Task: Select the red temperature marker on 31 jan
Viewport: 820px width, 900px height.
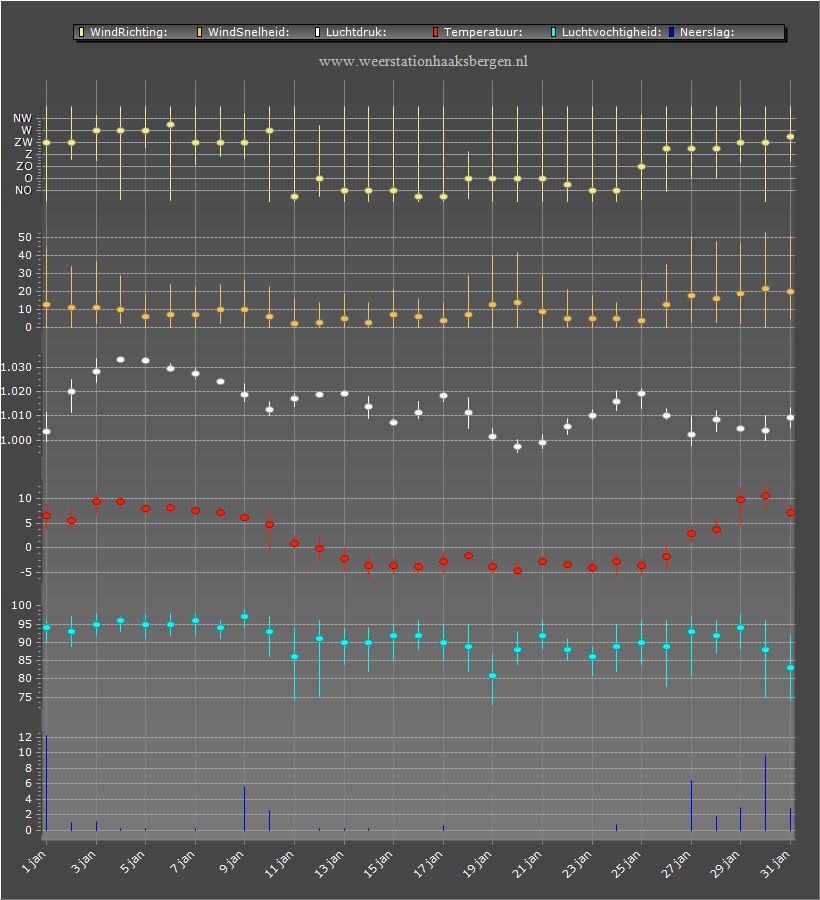Action: (x=790, y=513)
